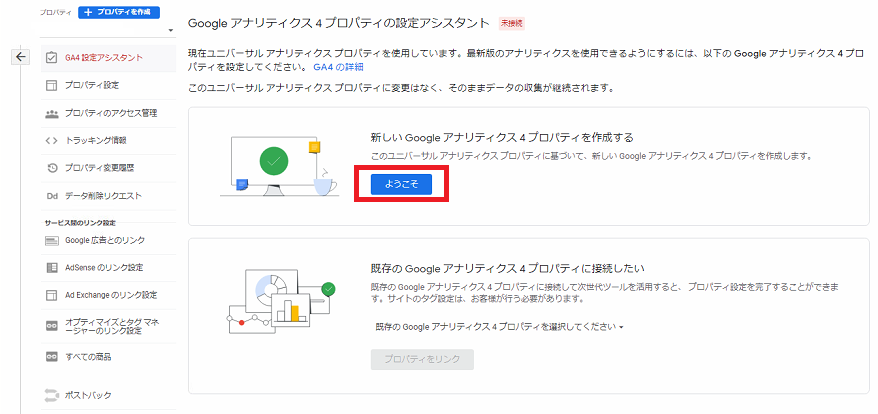The image size is (878, 414).
Task: Expand 既存の Google アナリティクス 4 プロパティを選択 dropdown
Action: [x=499, y=327]
